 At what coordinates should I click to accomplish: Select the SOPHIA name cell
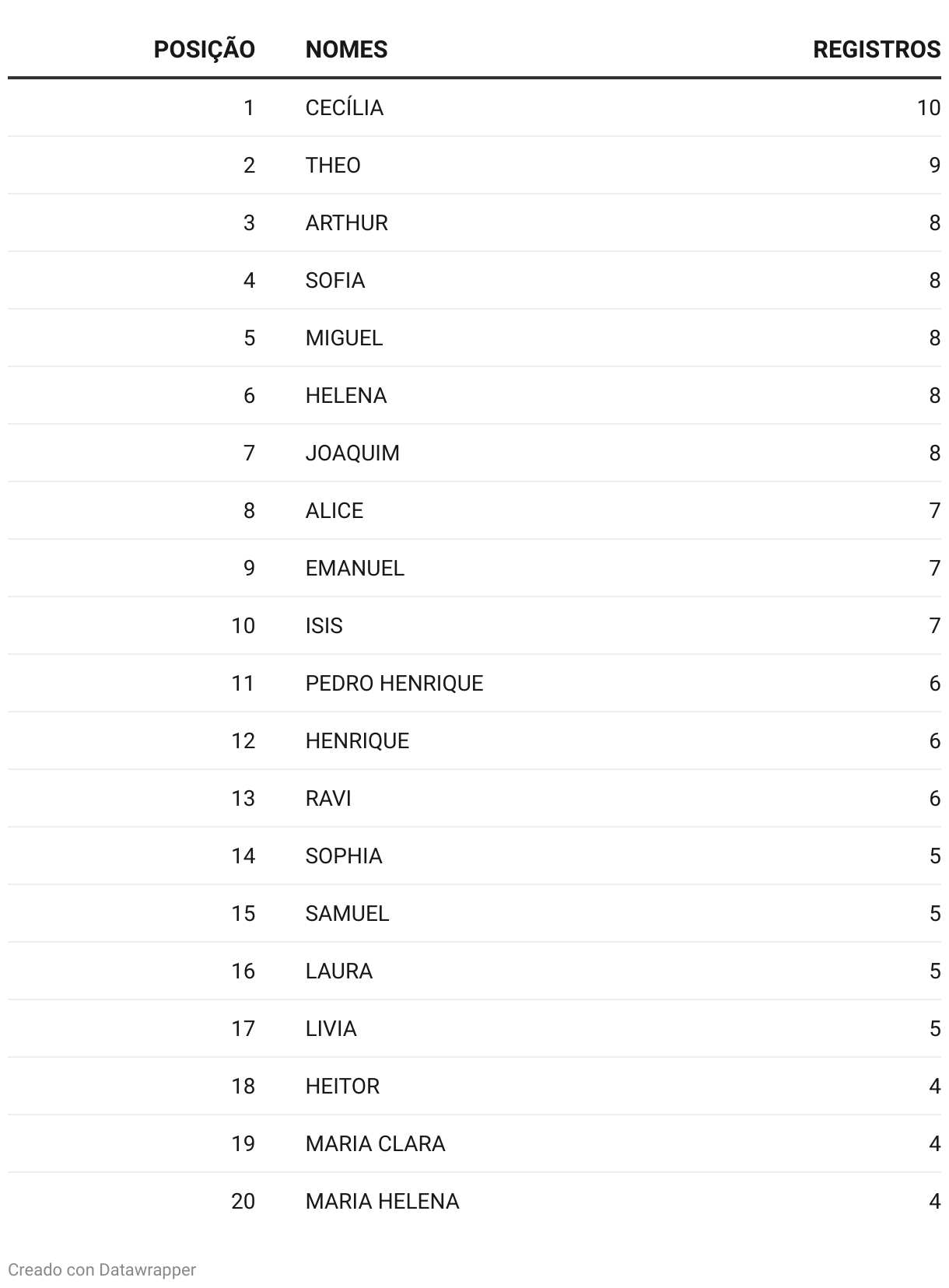[344, 856]
